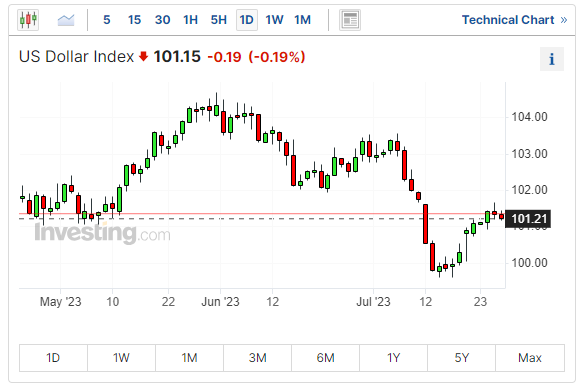Open the Technical Chart link

click(x=515, y=20)
